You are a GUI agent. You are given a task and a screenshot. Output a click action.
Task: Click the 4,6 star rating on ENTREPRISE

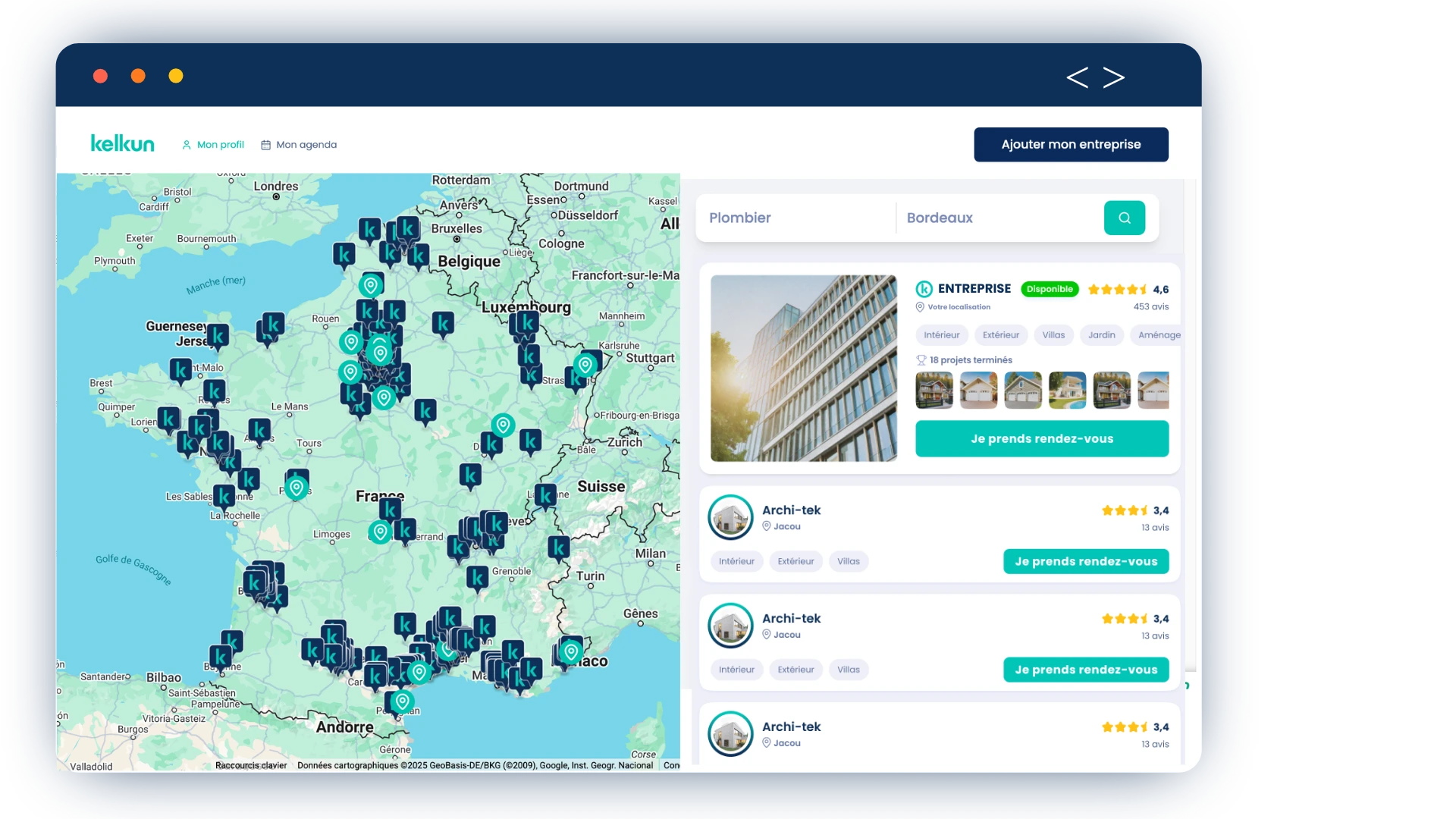point(1128,289)
